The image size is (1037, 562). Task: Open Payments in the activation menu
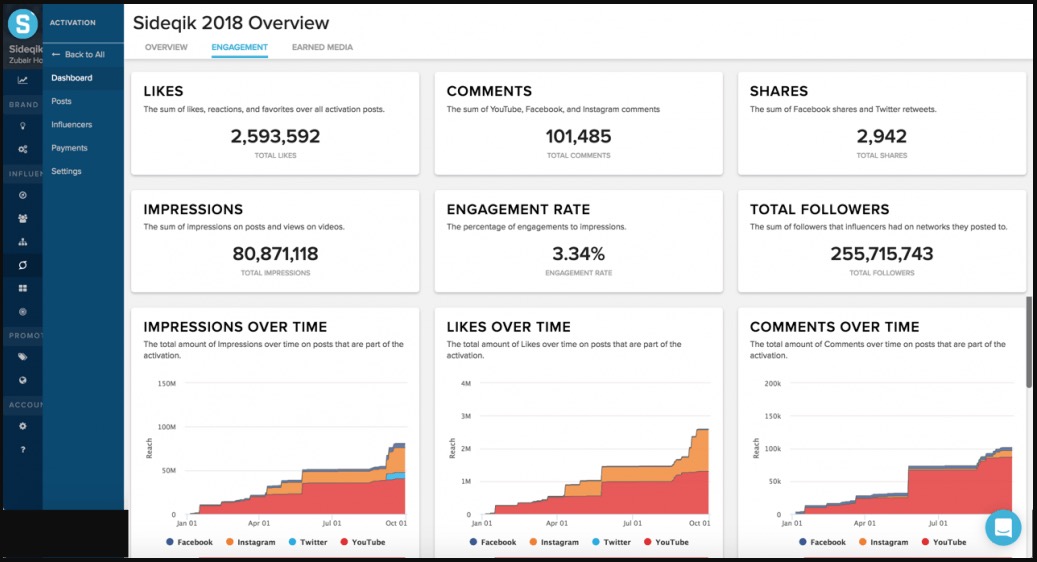[69, 148]
